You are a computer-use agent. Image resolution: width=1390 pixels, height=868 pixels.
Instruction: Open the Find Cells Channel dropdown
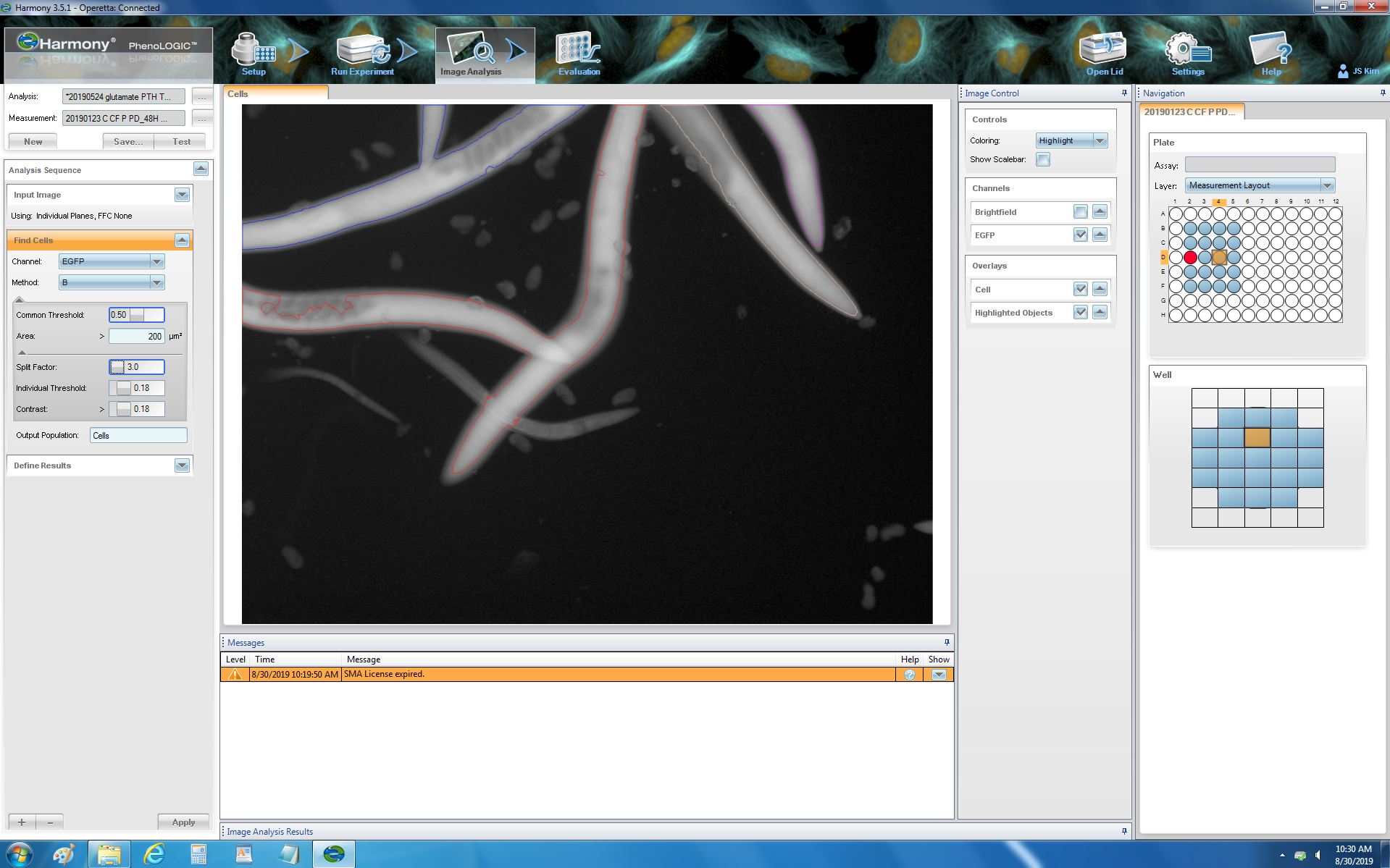point(111,261)
